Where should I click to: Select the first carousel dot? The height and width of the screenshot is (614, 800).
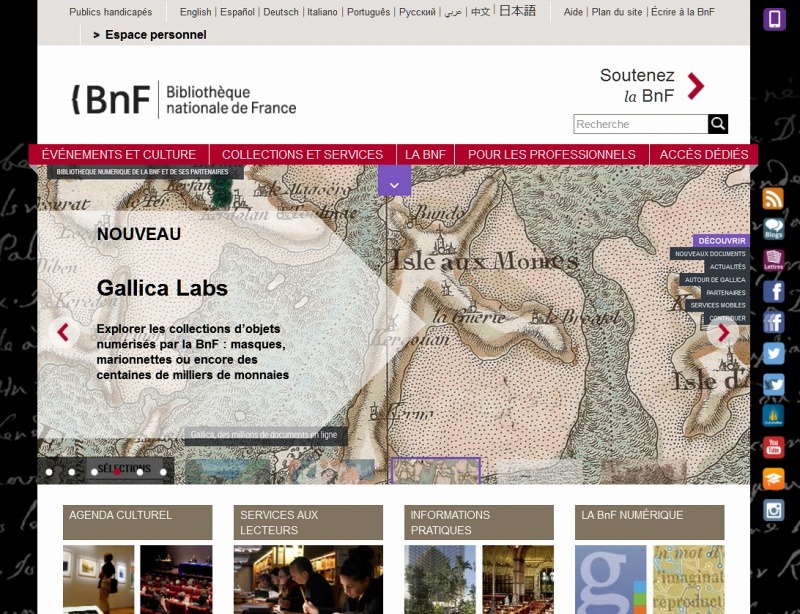pyautogui.click(x=49, y=472)
